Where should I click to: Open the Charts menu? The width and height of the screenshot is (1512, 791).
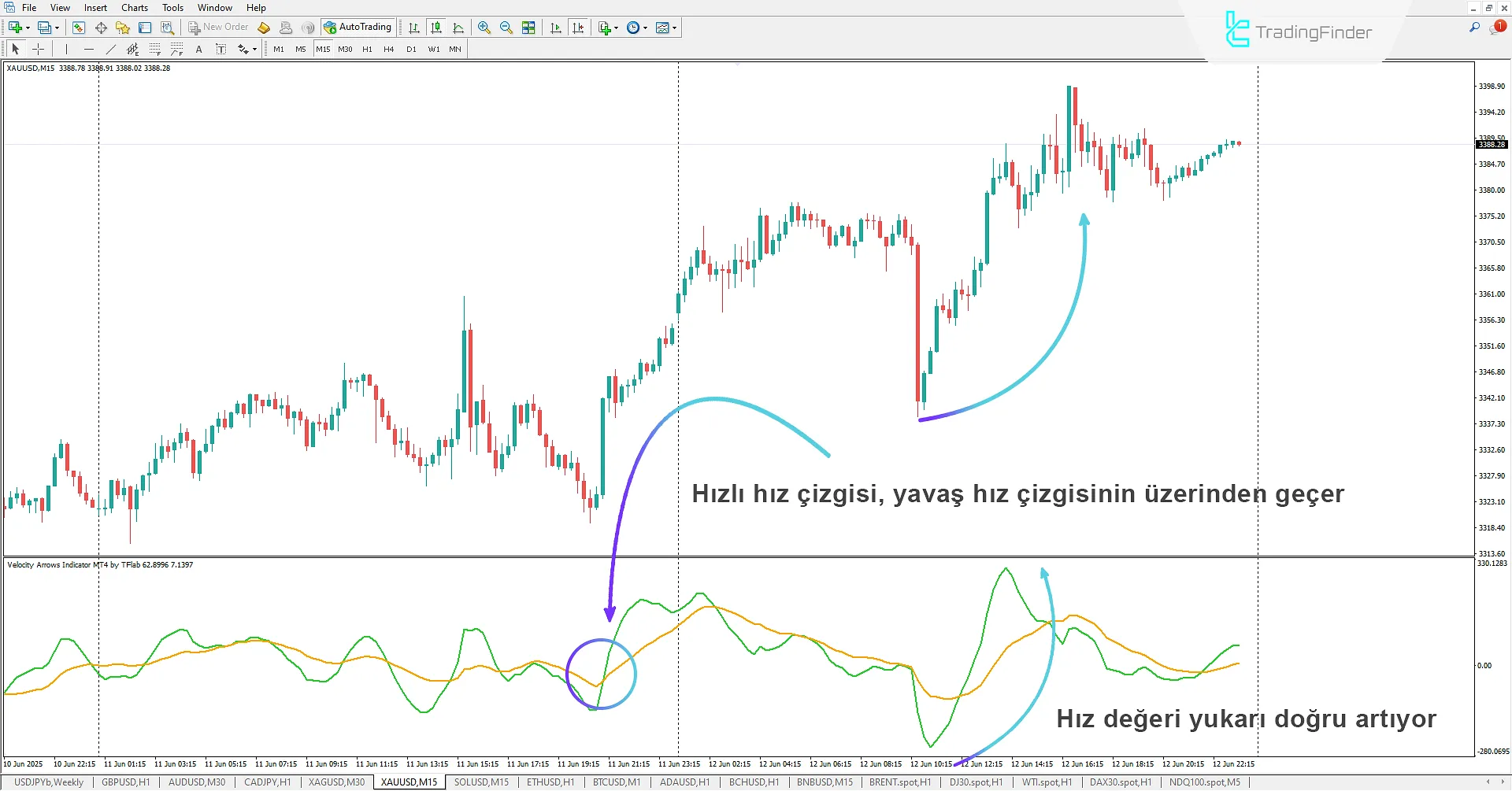(x=134, y=7)
